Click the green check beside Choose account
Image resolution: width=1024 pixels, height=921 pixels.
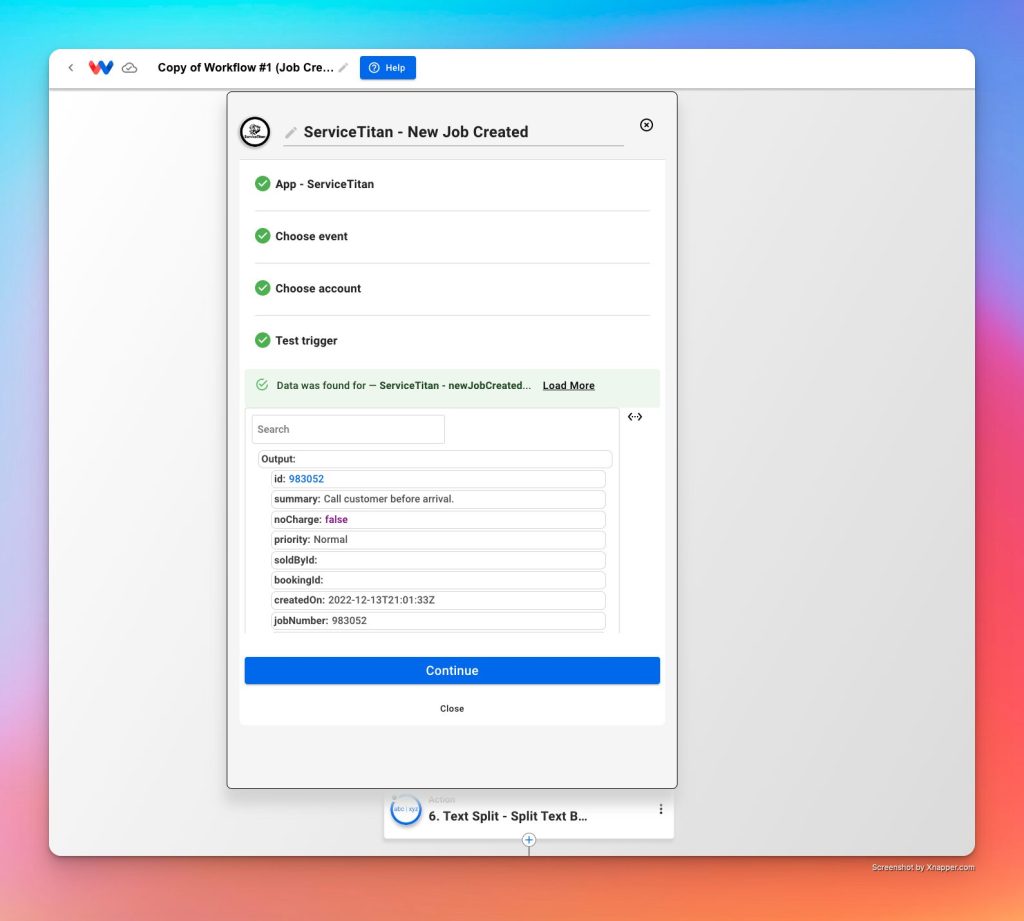coord(263,288)
